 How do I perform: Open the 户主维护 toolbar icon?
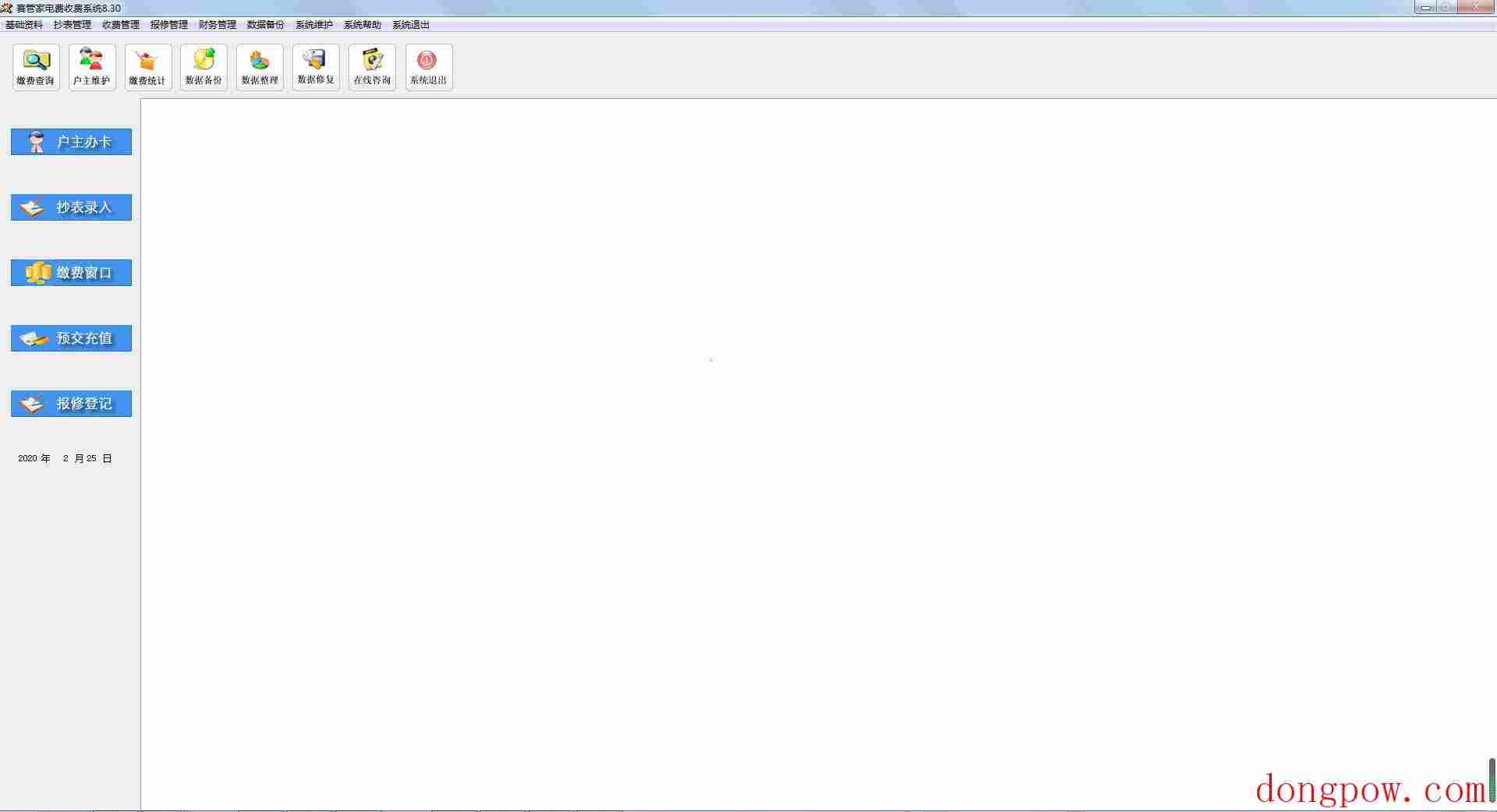[92, 67]
